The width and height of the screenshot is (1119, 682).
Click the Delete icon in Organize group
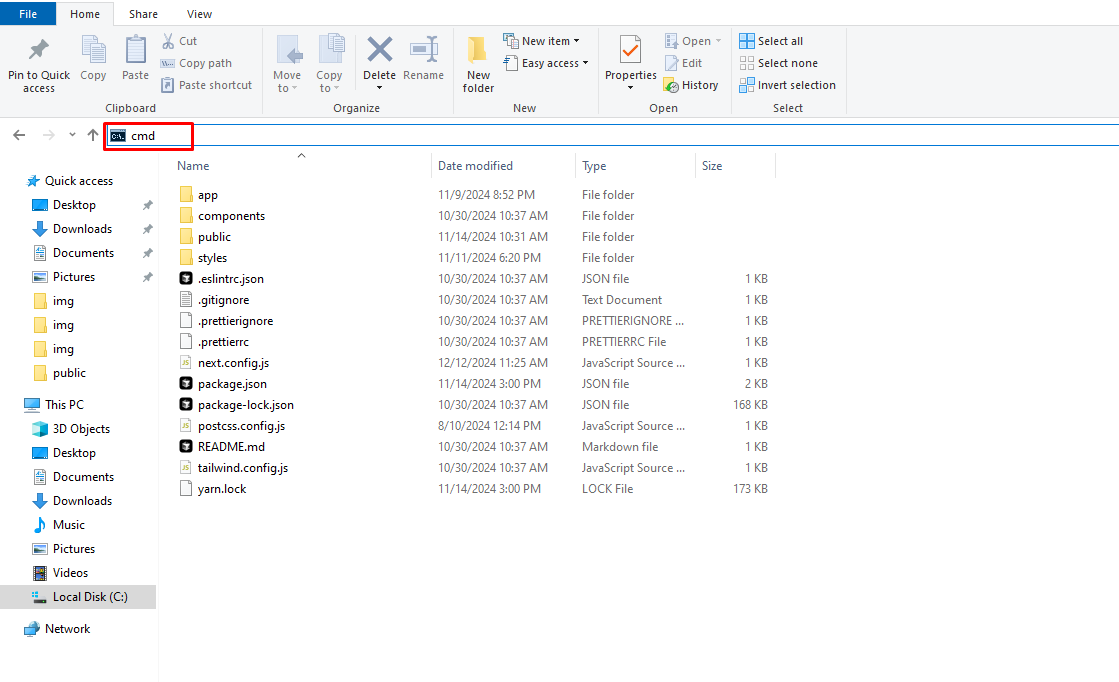[x=379, y=50]
